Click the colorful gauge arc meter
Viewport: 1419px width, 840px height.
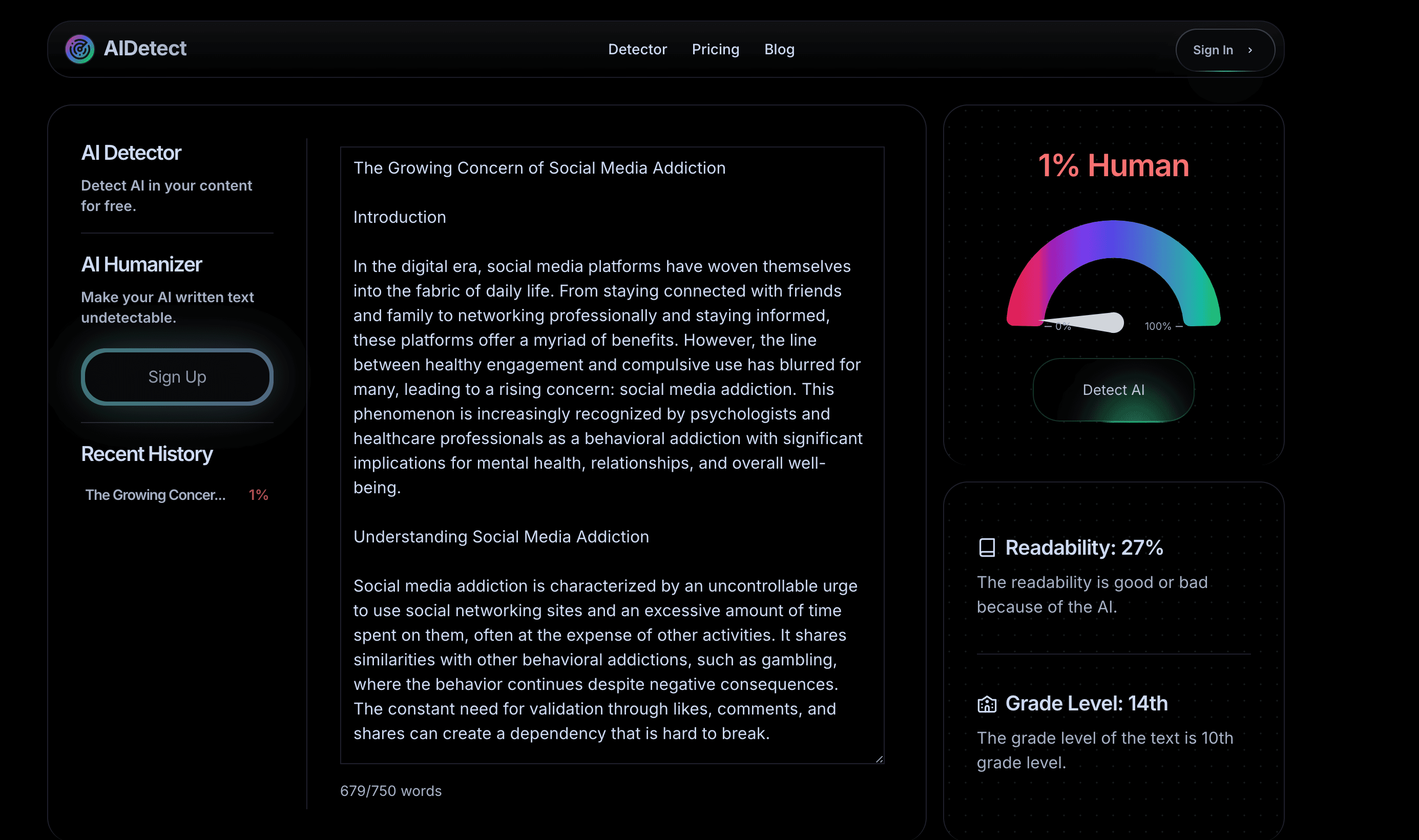pos(1113,239)
